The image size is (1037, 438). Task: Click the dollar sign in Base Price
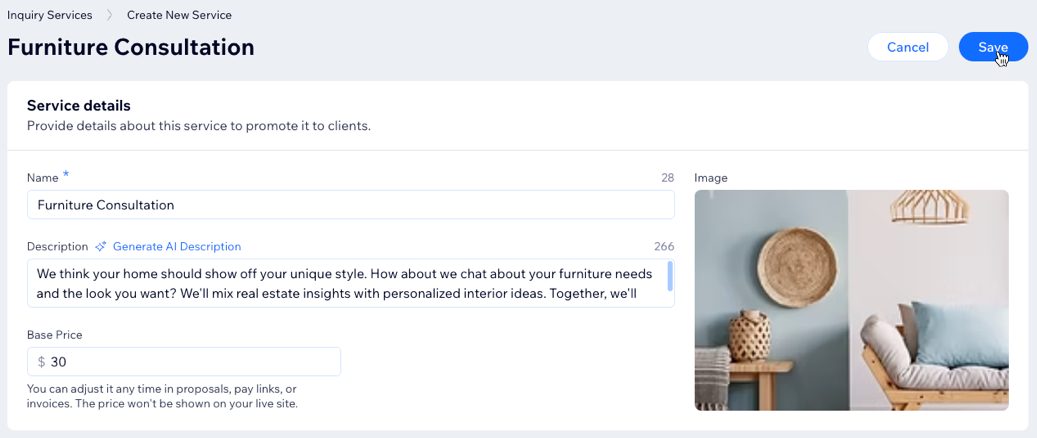pyautogui.click(x=41, y=362)
